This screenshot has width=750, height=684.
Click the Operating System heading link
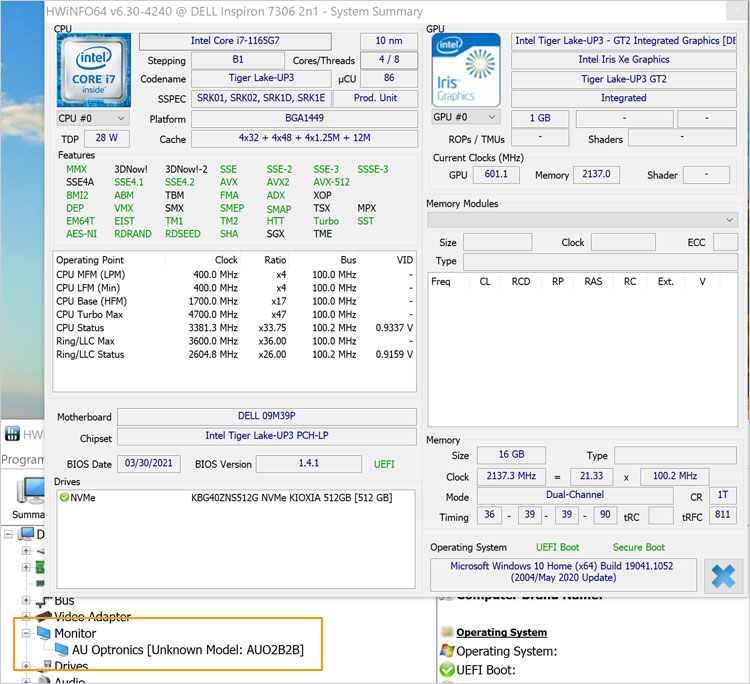coord(501,632)
